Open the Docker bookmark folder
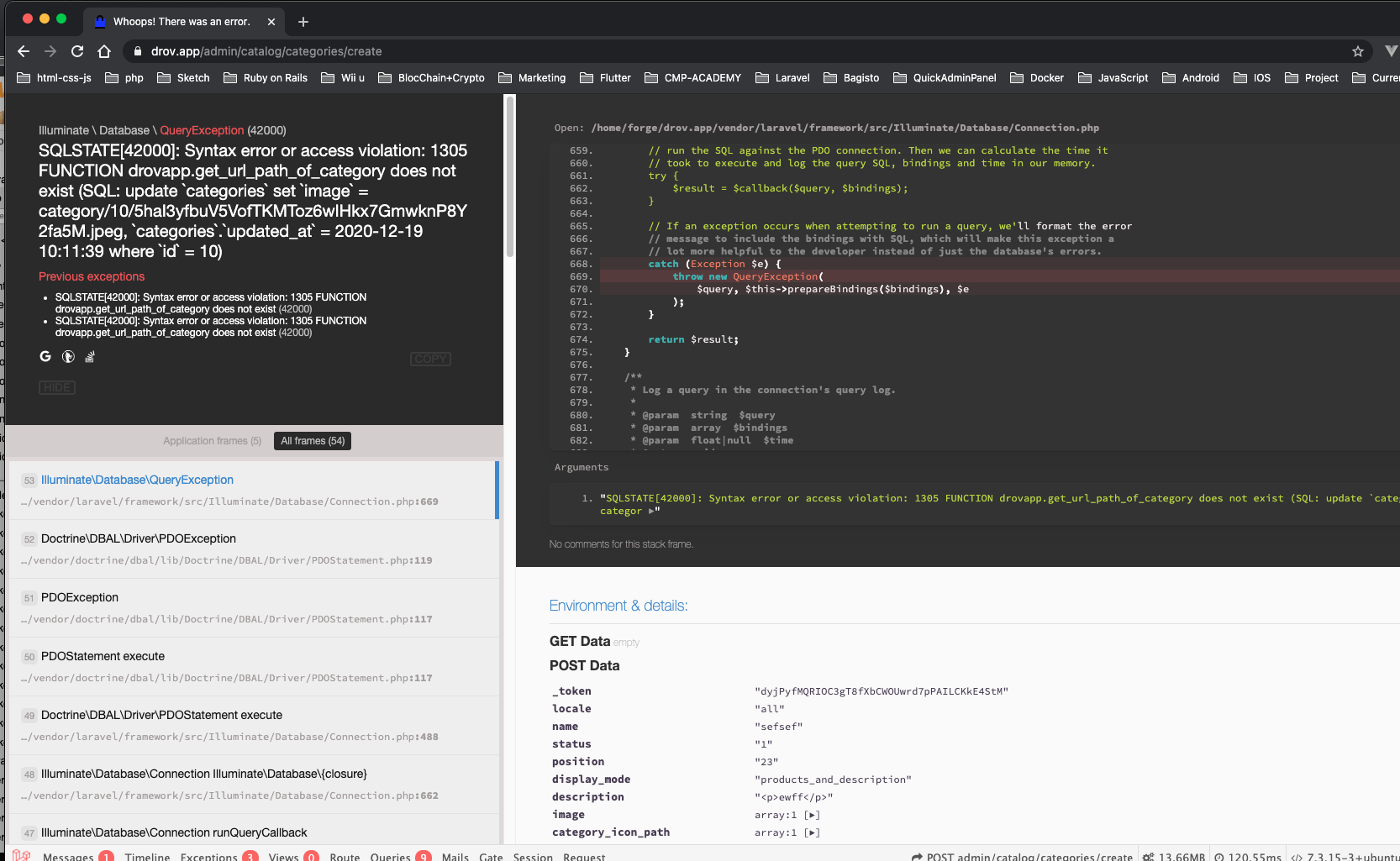The width and height of the screenshot is (1400, 861). [x=1037, y=78]
